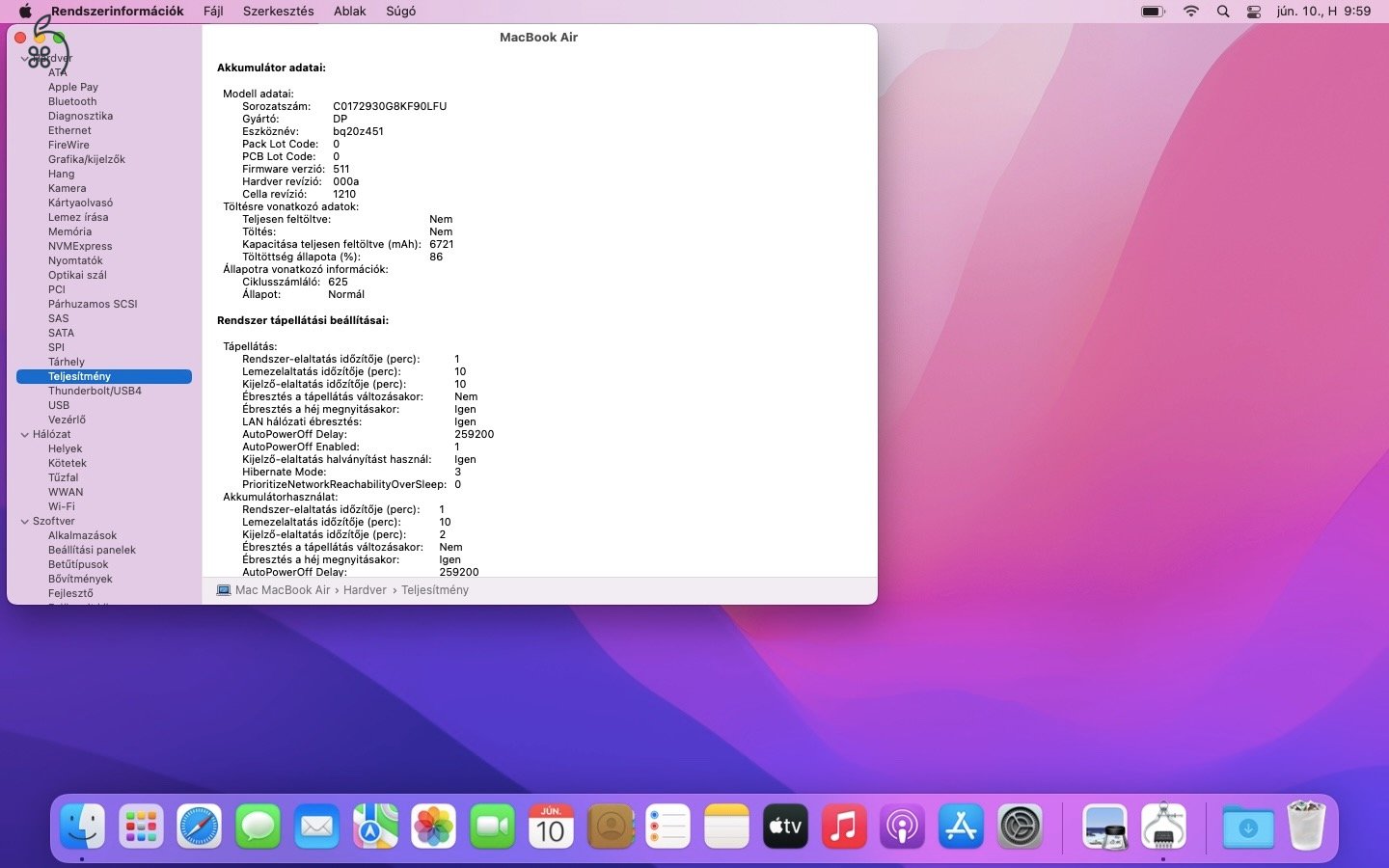The height and width of the screenshot is (868, 1389).
Task: Select Alkalmazások under Szoftver
Action: [83, 535]
